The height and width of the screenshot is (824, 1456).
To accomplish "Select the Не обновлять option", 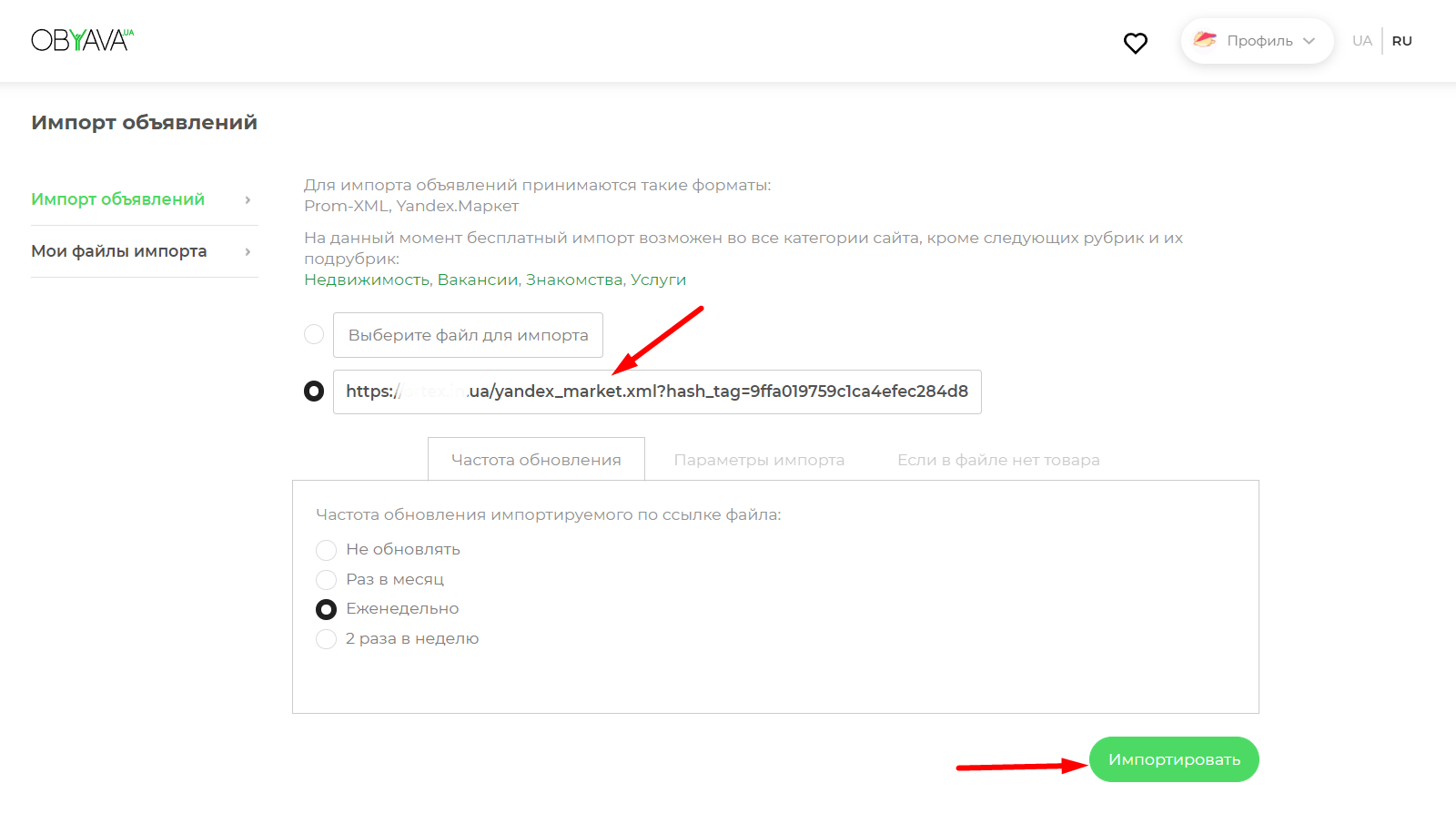I will coord(326,550).
